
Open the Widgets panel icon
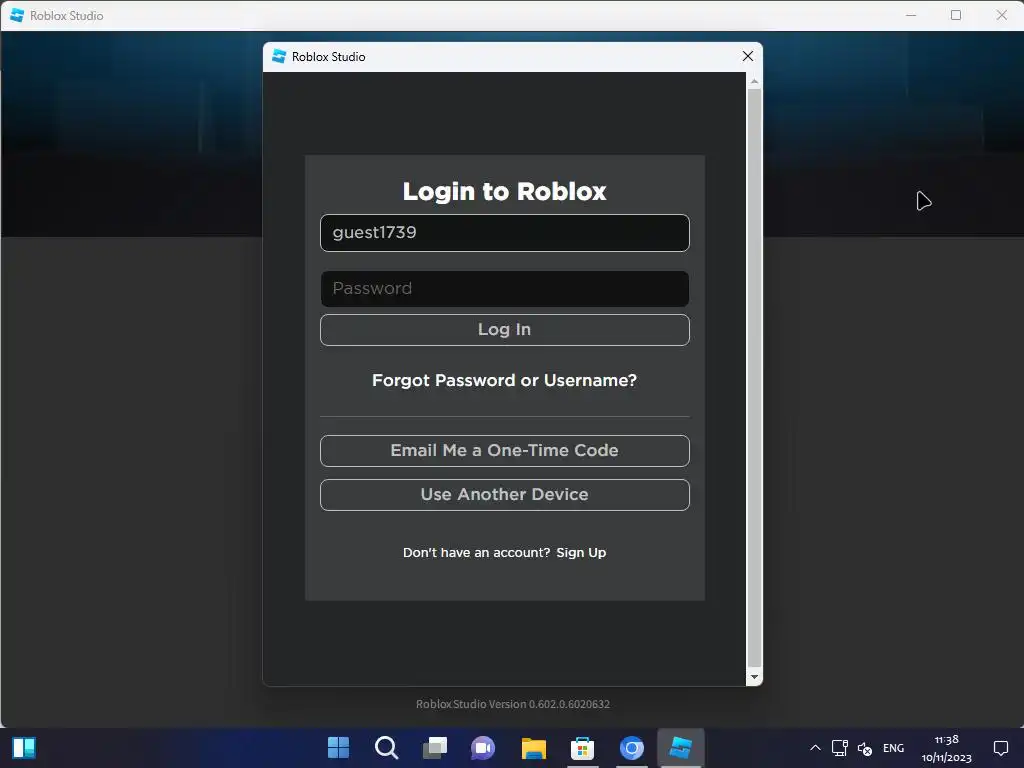(24, 747)
